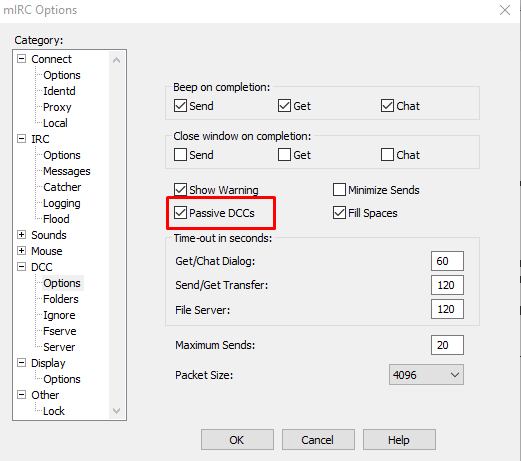521x461 pixels.
Task: Collapse the DCC category node
Action: tap(21, 267)
